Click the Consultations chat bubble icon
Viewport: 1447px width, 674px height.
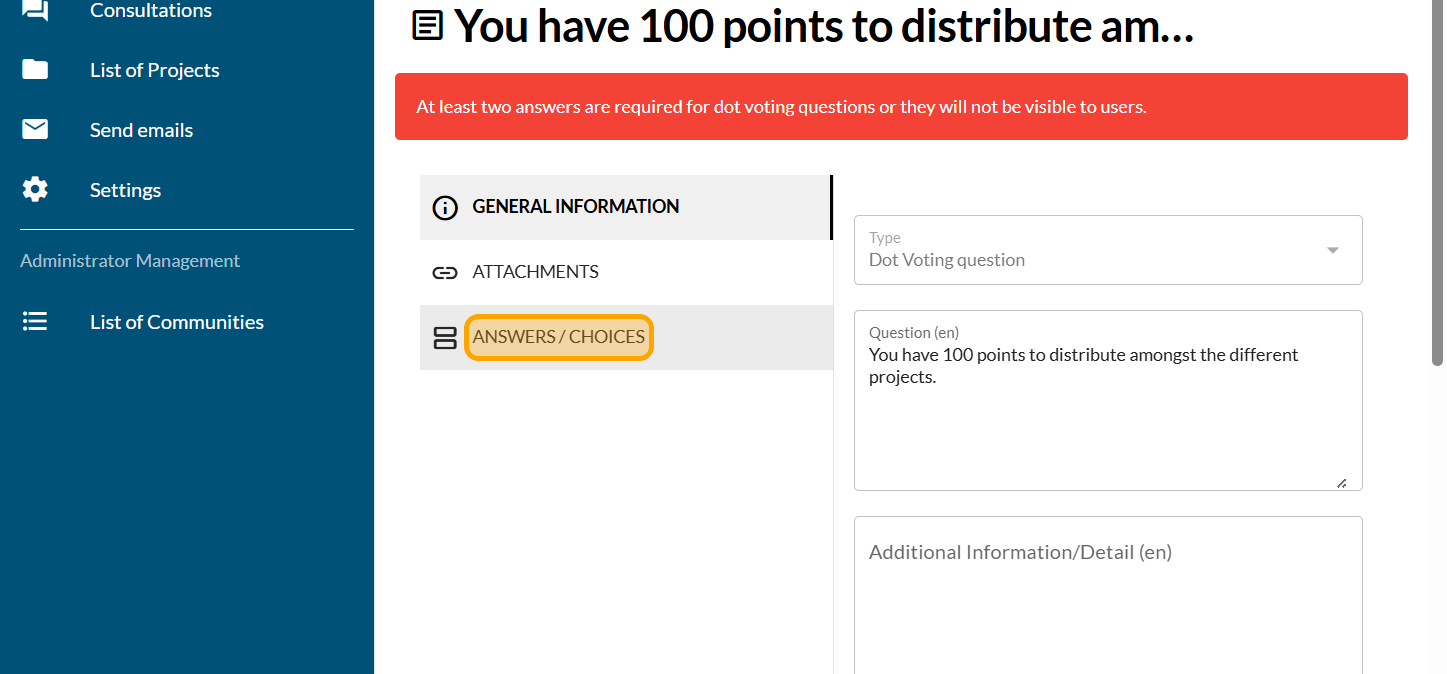coord(35,10)
